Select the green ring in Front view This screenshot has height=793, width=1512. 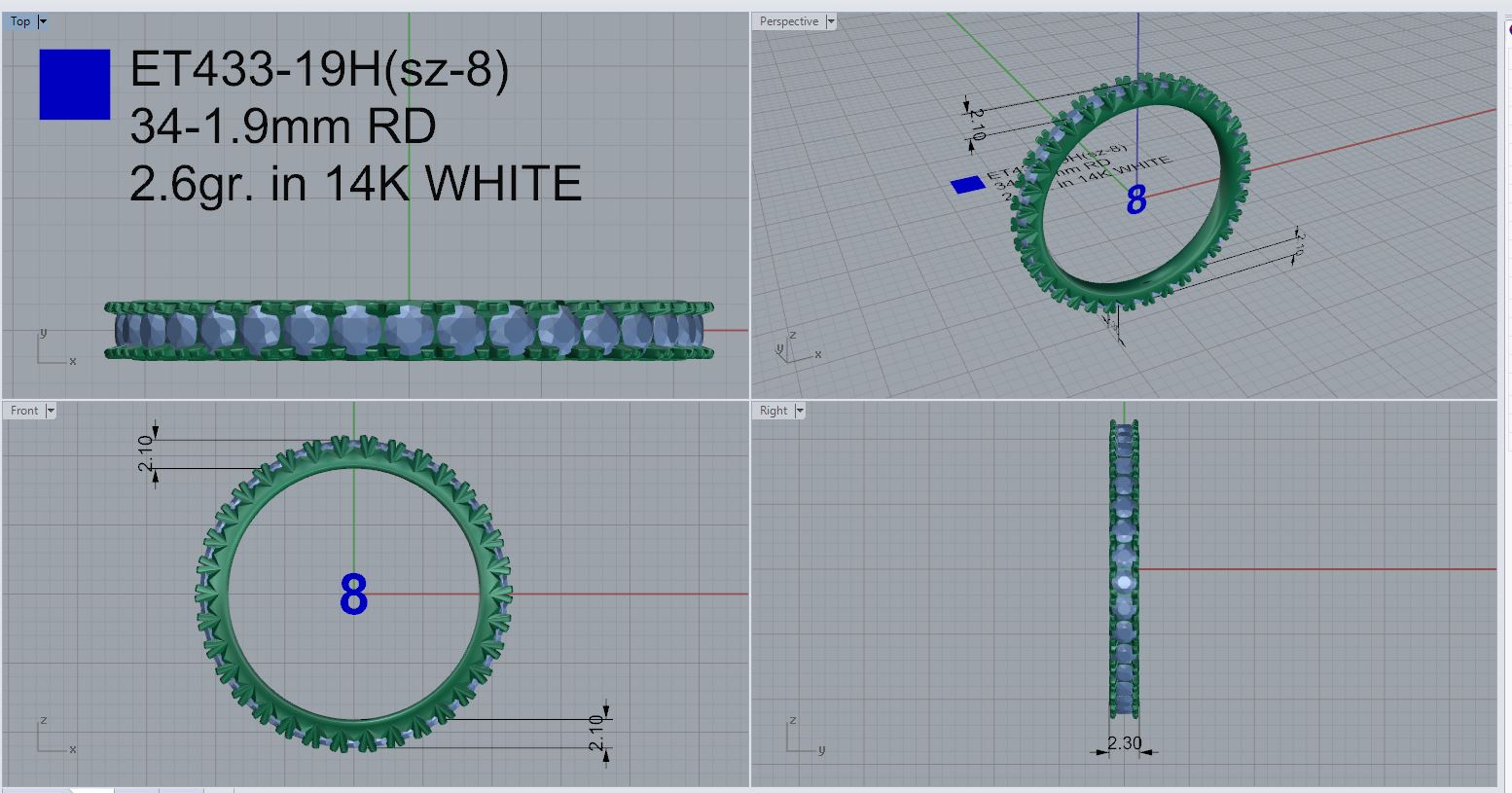pyautogui.click(x=354, y=594)
